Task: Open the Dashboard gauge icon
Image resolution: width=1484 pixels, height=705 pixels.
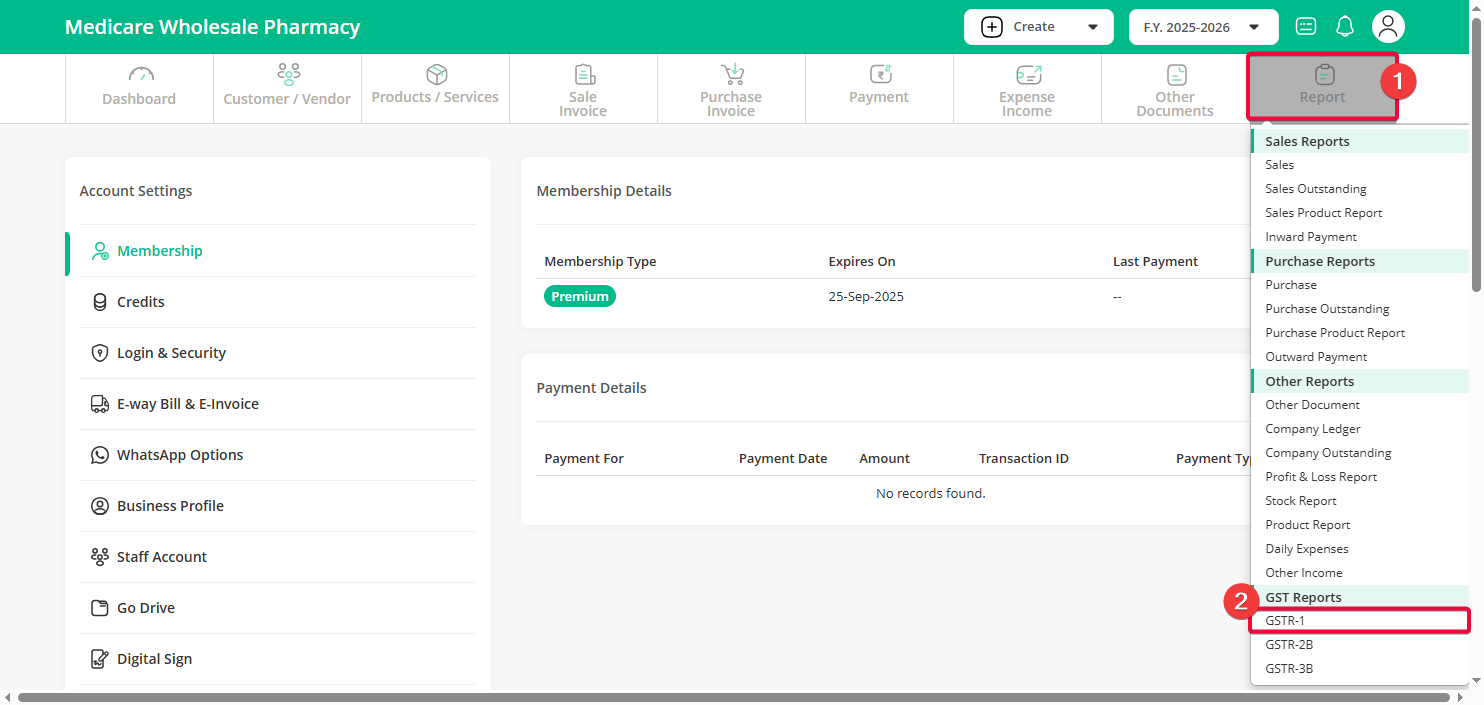Action: click(x=140, y=75)
